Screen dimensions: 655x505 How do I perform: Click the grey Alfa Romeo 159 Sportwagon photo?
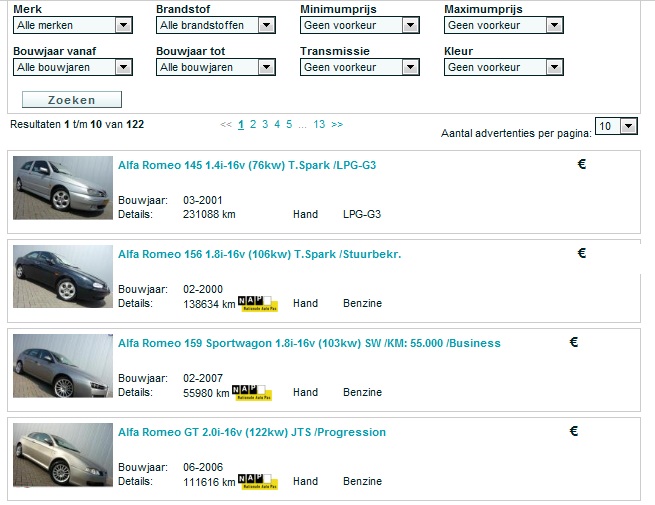[x=63, y=365]
